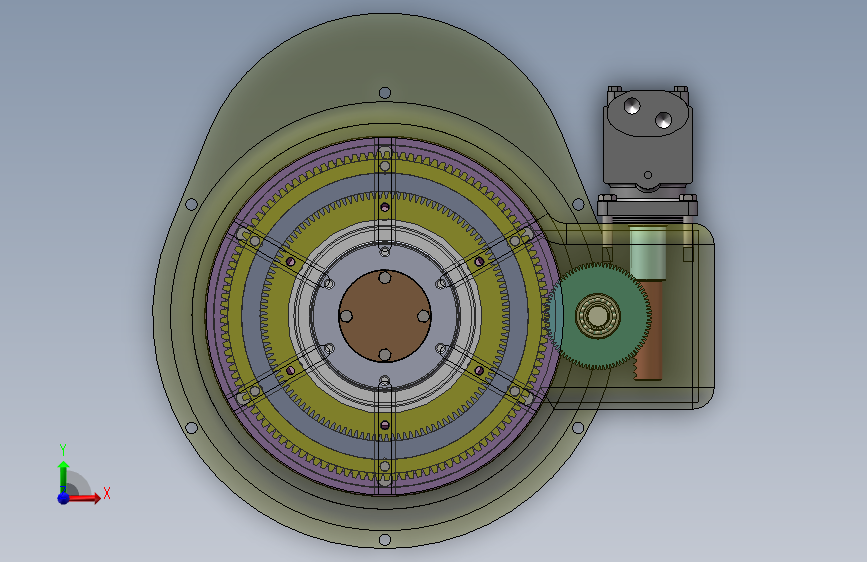Viewport: 867px width, 562px height.
Task: Select the light green coupling sleeve below the motor
Action: click(647, 252)
